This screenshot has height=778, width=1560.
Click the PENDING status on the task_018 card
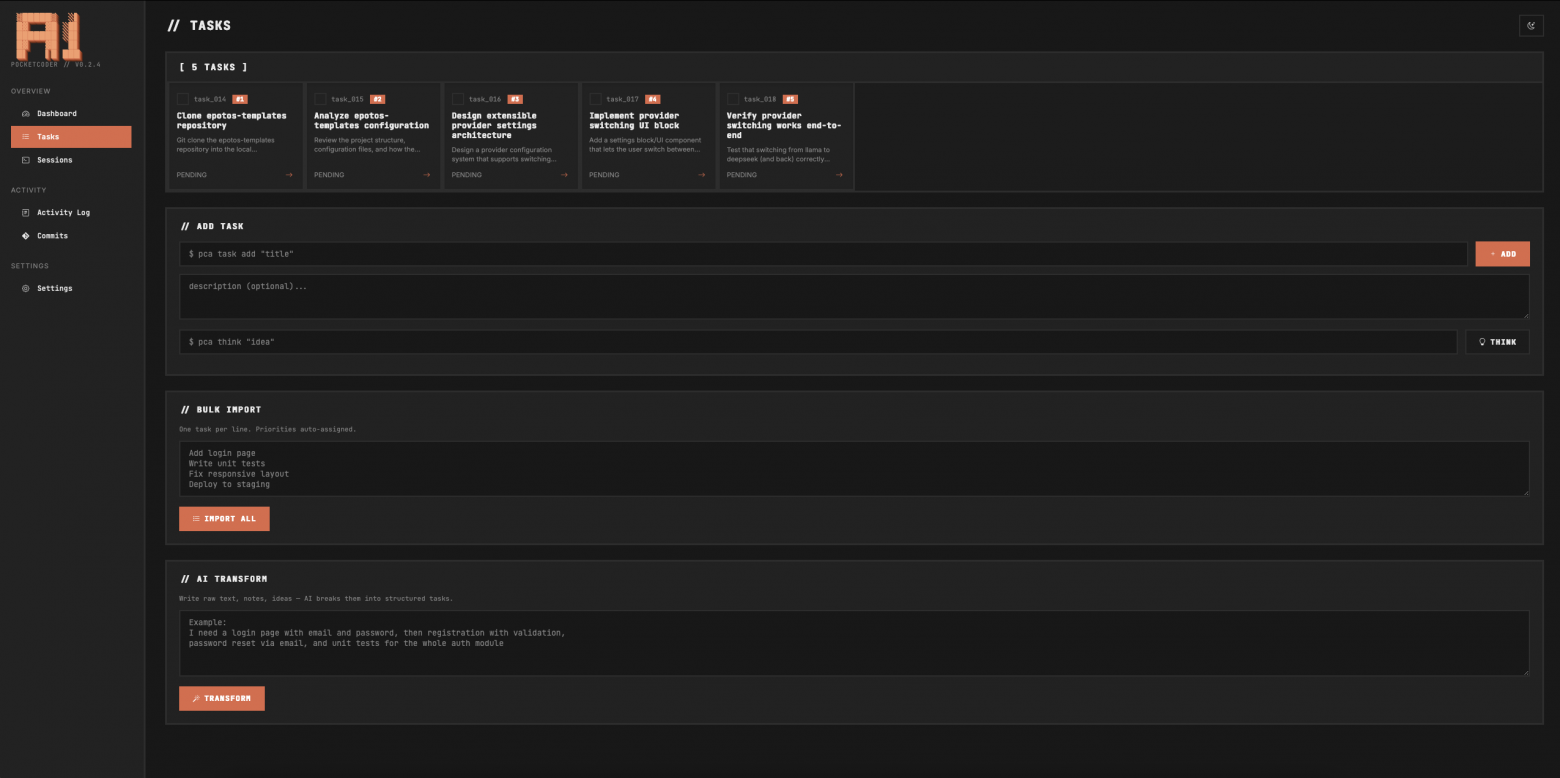click(742, 175)
